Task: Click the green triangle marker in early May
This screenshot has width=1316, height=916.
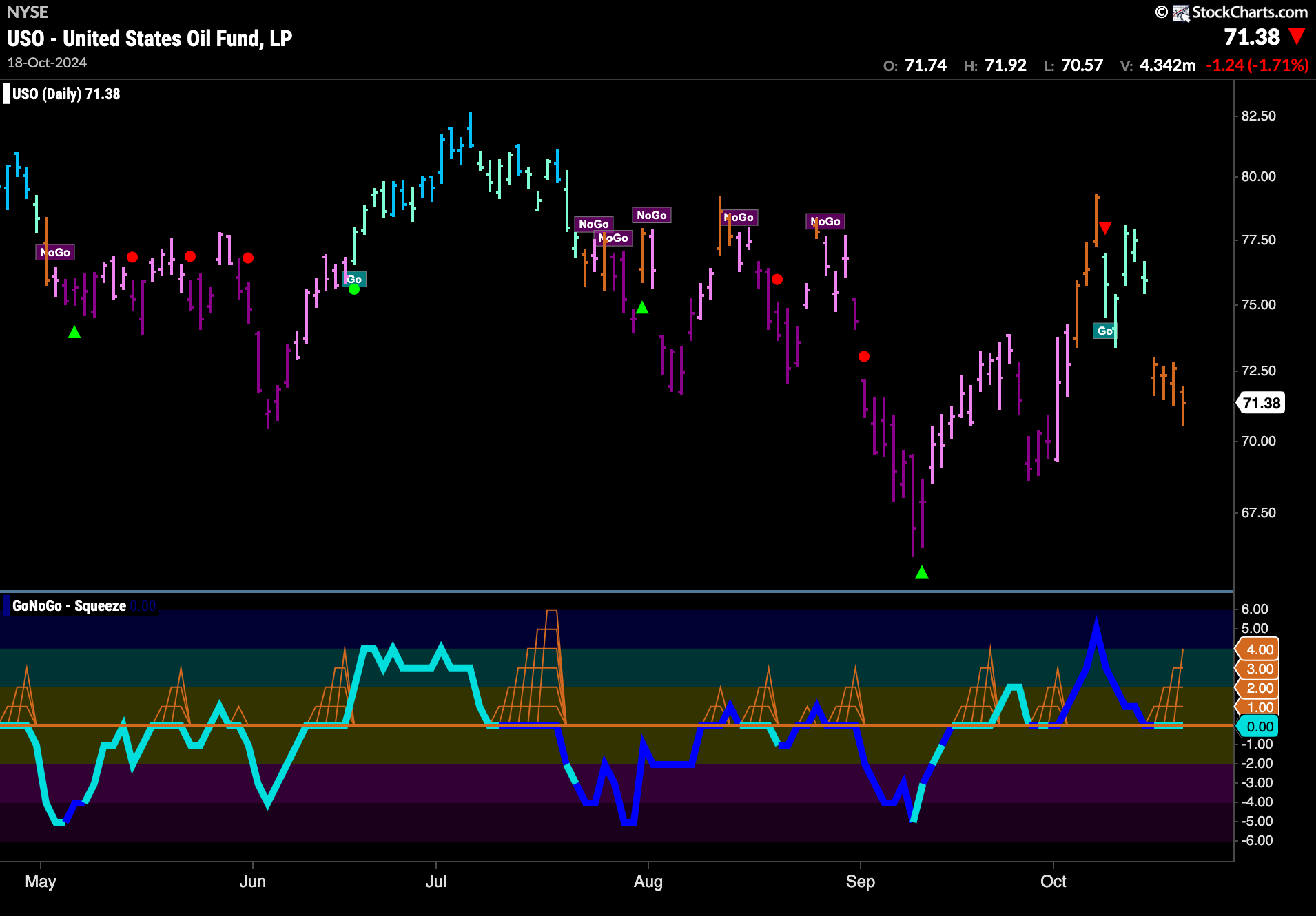Action: [74, 332]
